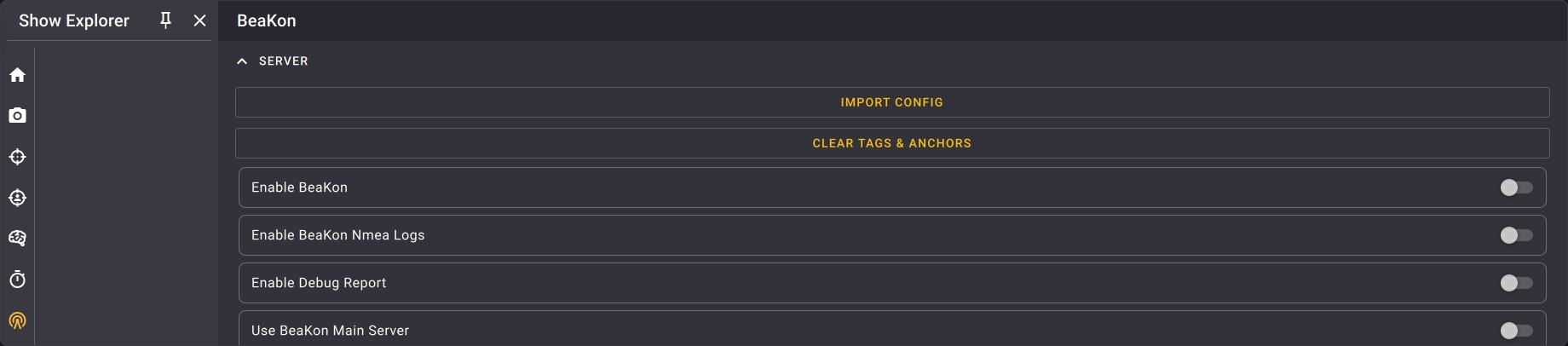The image size is (1568, 346).
Task: Click the Import Config button
Action: (x=891, y=102)
